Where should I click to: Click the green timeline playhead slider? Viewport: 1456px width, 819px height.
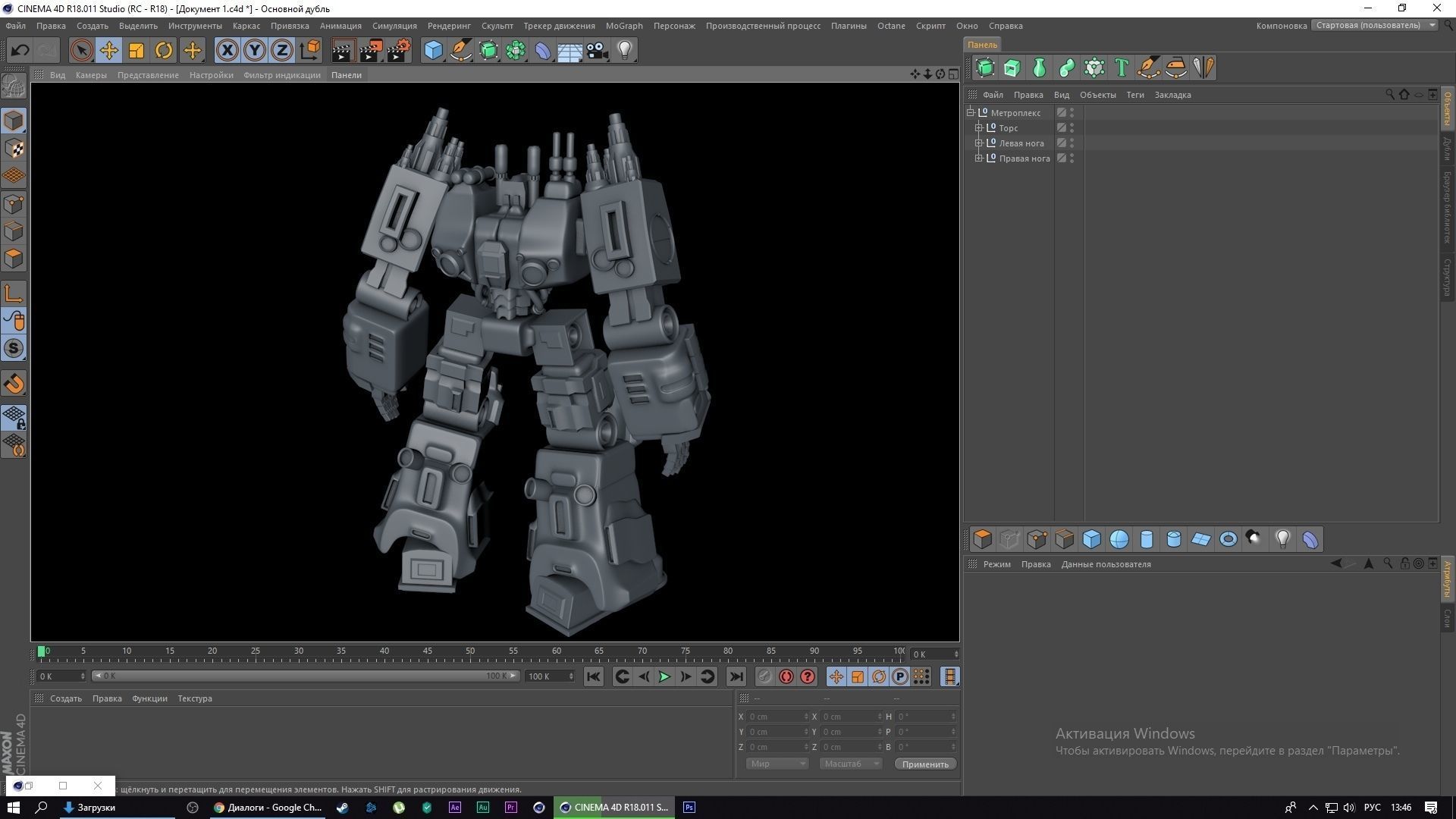point(43,651)
